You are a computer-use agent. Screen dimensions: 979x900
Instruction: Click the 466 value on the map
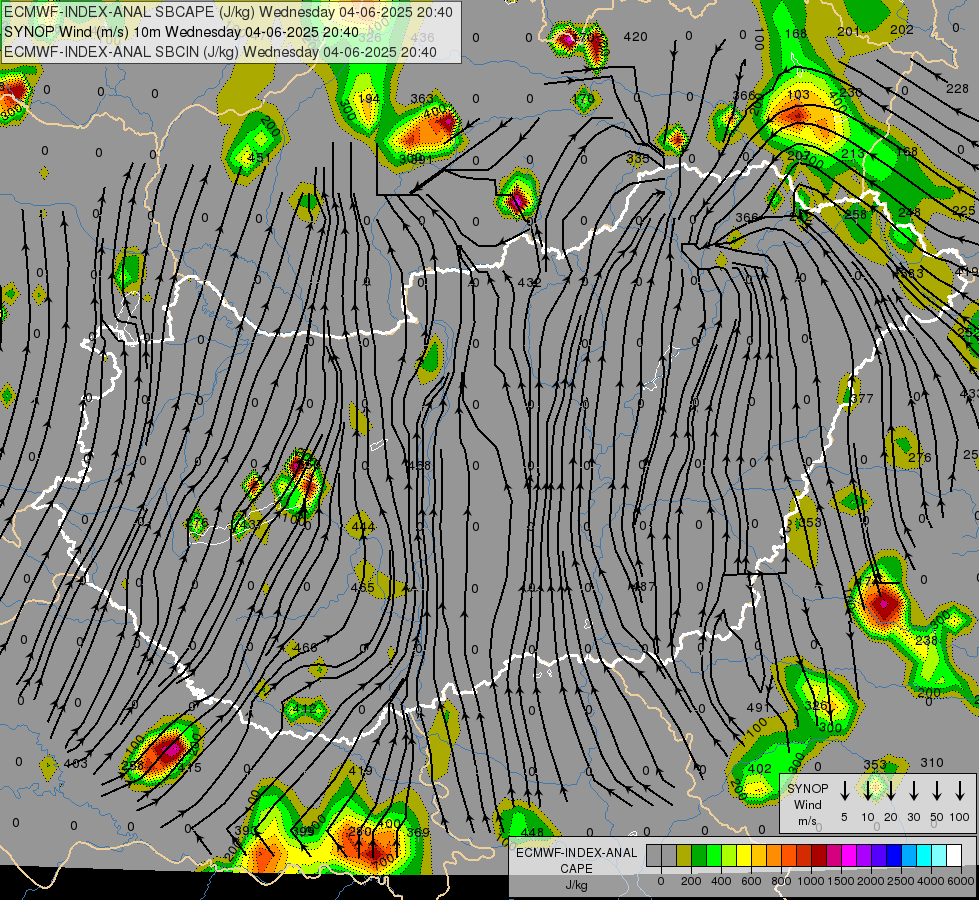pos(305,648)
